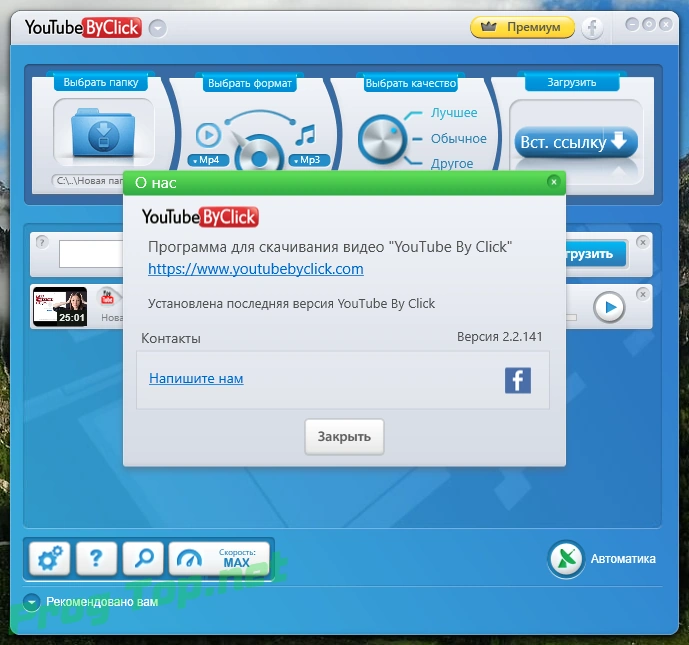Maximize the YouTube ByClick window

point(649,24)
